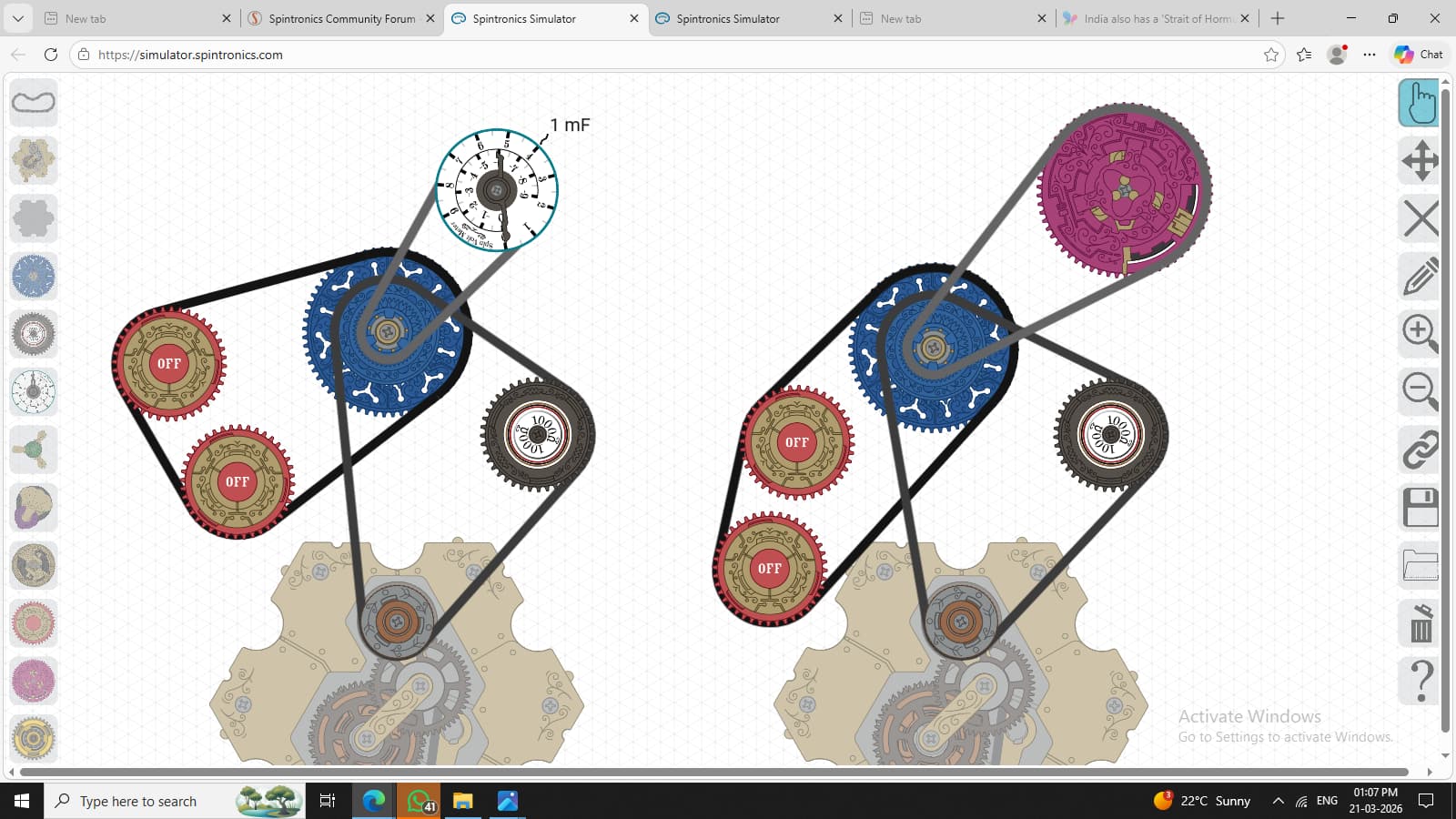Image resolution: width=1456 pixels, height=819 pixels.
Task: Toggle the top-left OFF switch in left circuit
Action: 168,364
